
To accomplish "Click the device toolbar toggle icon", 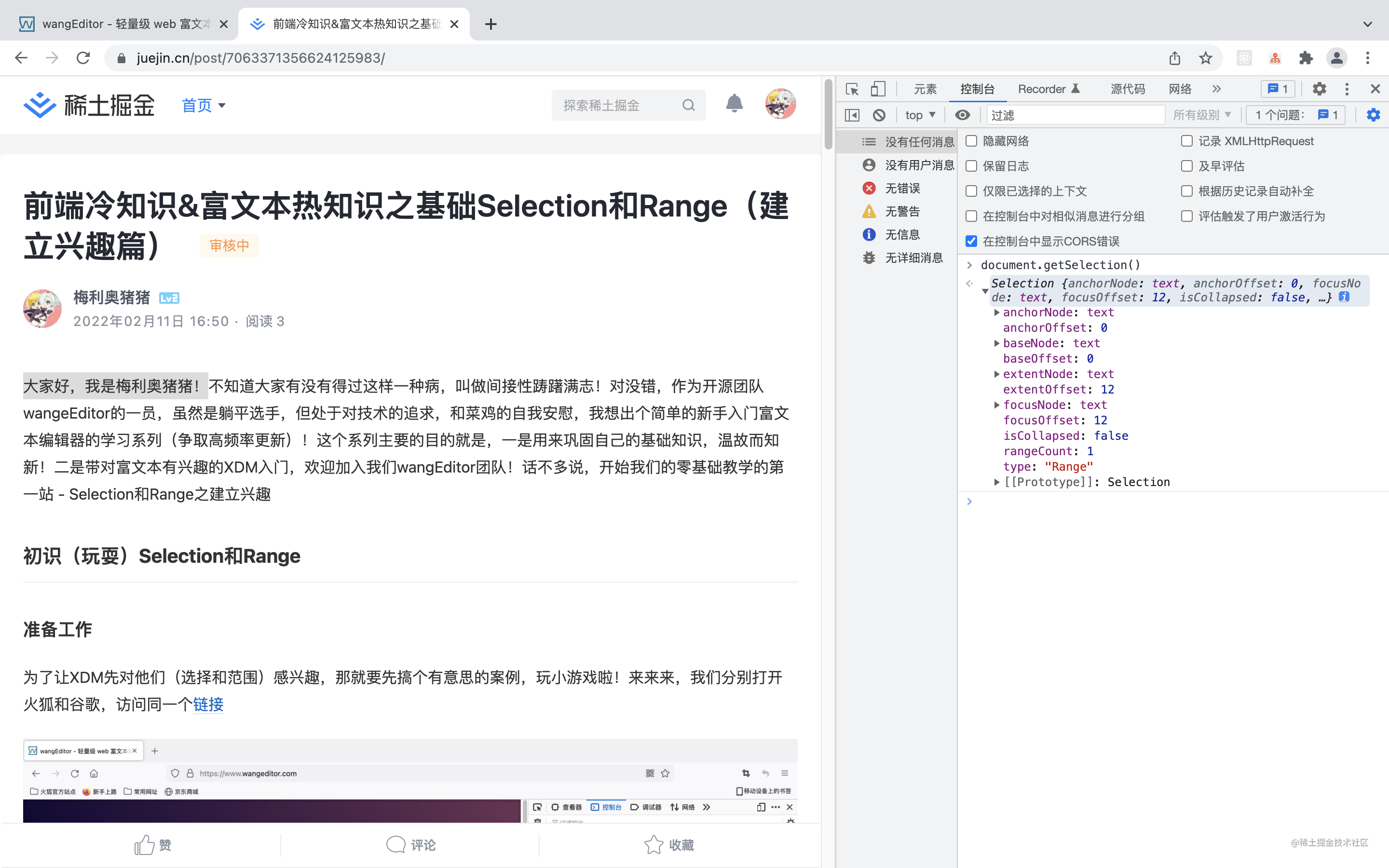I will tap(878, 89).
